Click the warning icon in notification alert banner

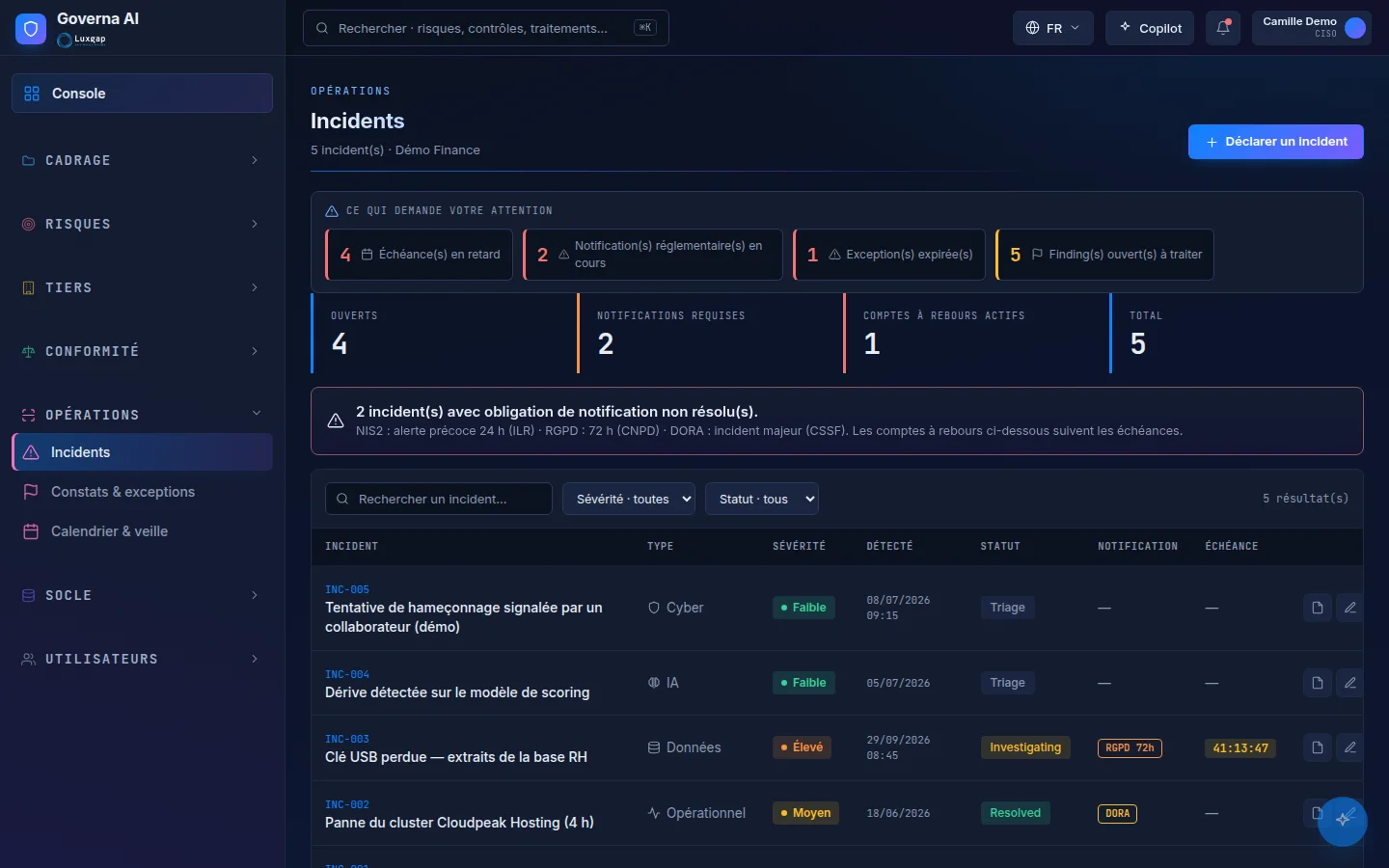[x=336, y=420]
